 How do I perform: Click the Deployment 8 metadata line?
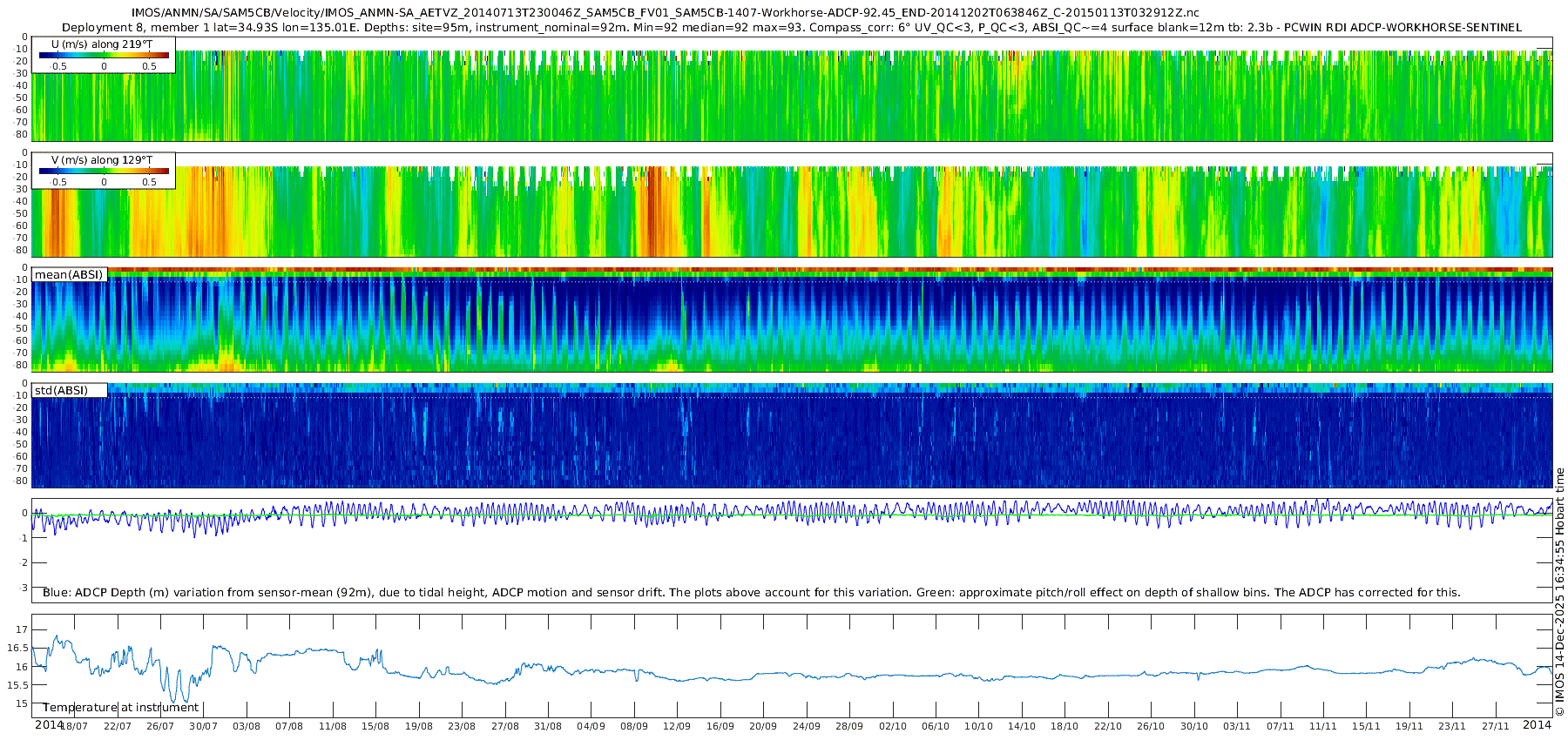791,28
